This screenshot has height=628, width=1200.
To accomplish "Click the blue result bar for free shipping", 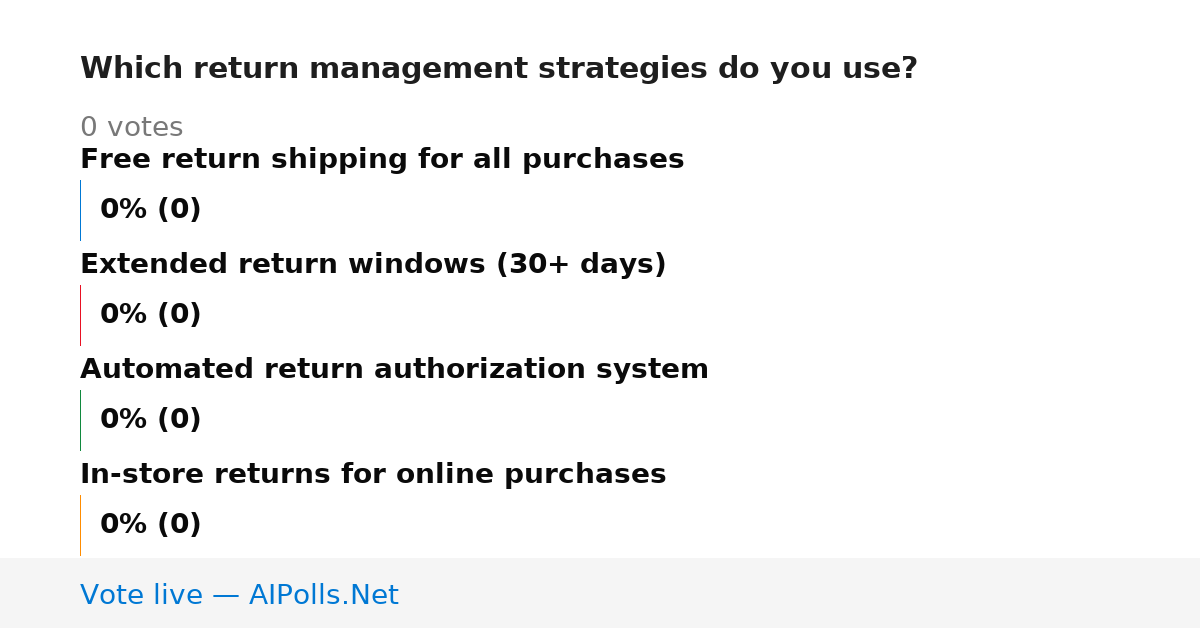I will (x=80, y=210).
